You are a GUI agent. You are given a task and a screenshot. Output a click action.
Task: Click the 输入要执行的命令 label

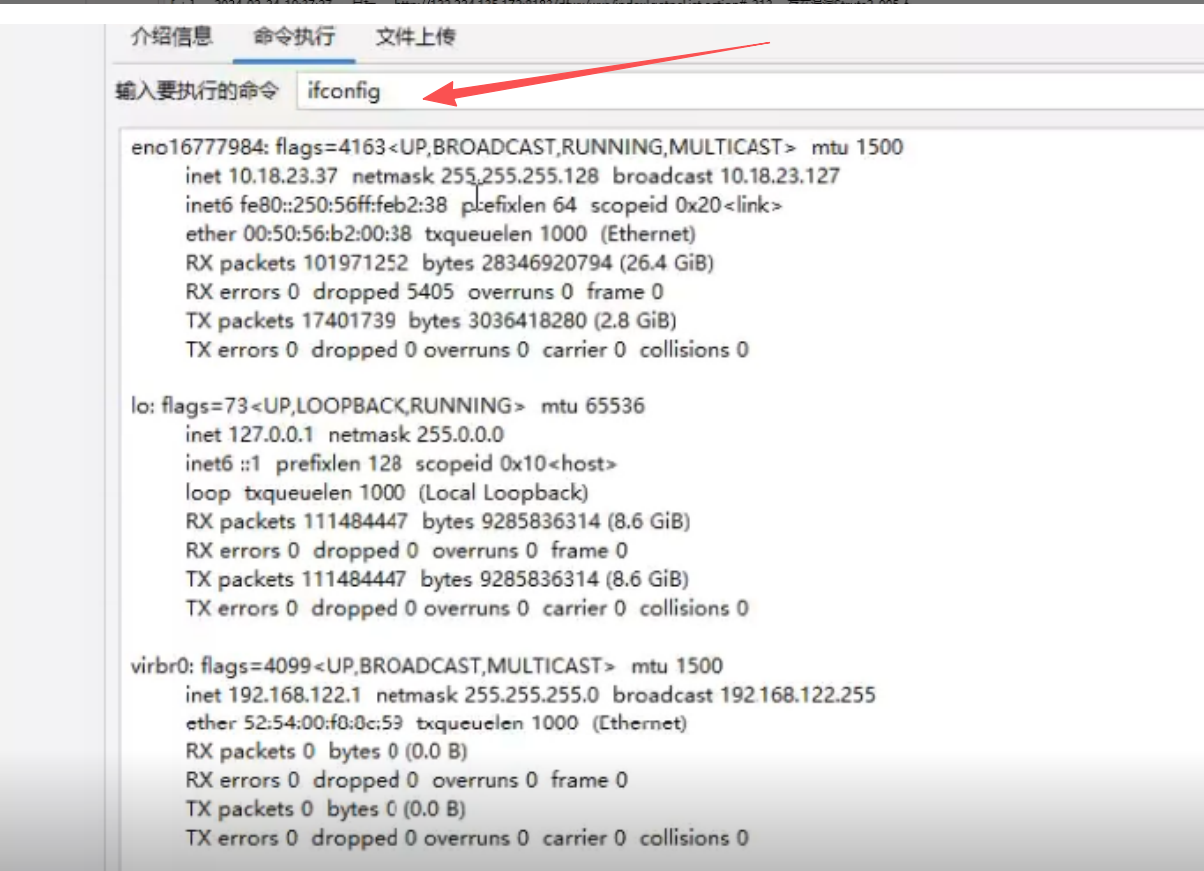[x=198, y=92]
